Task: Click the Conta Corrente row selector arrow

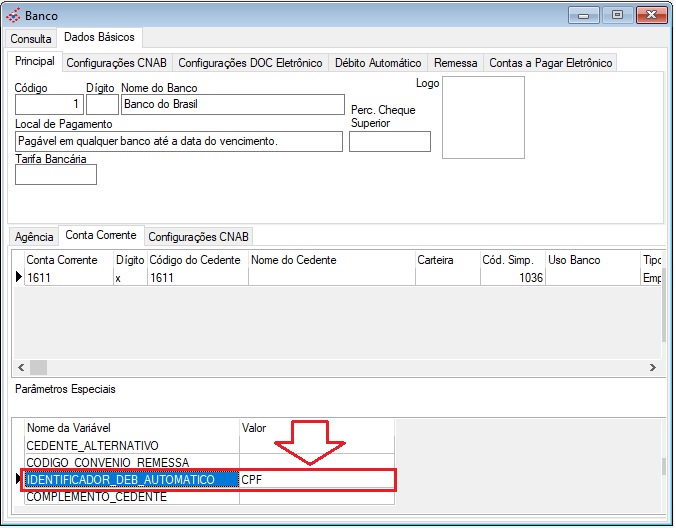Action: click(18, 279)
